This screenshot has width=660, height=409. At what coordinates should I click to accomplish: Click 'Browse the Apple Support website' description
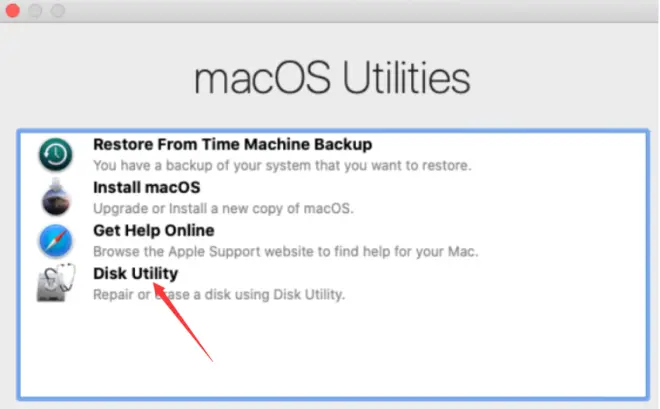[285, 252]
